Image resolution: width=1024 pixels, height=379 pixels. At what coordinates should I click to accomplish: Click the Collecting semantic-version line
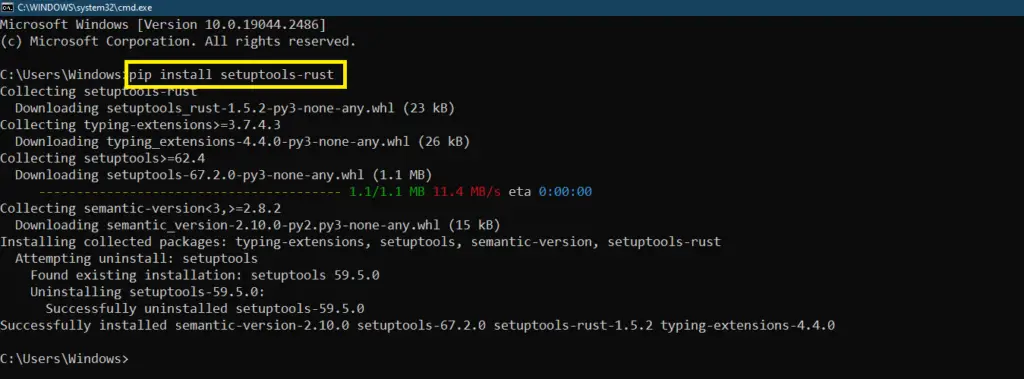tap(140, 208)
